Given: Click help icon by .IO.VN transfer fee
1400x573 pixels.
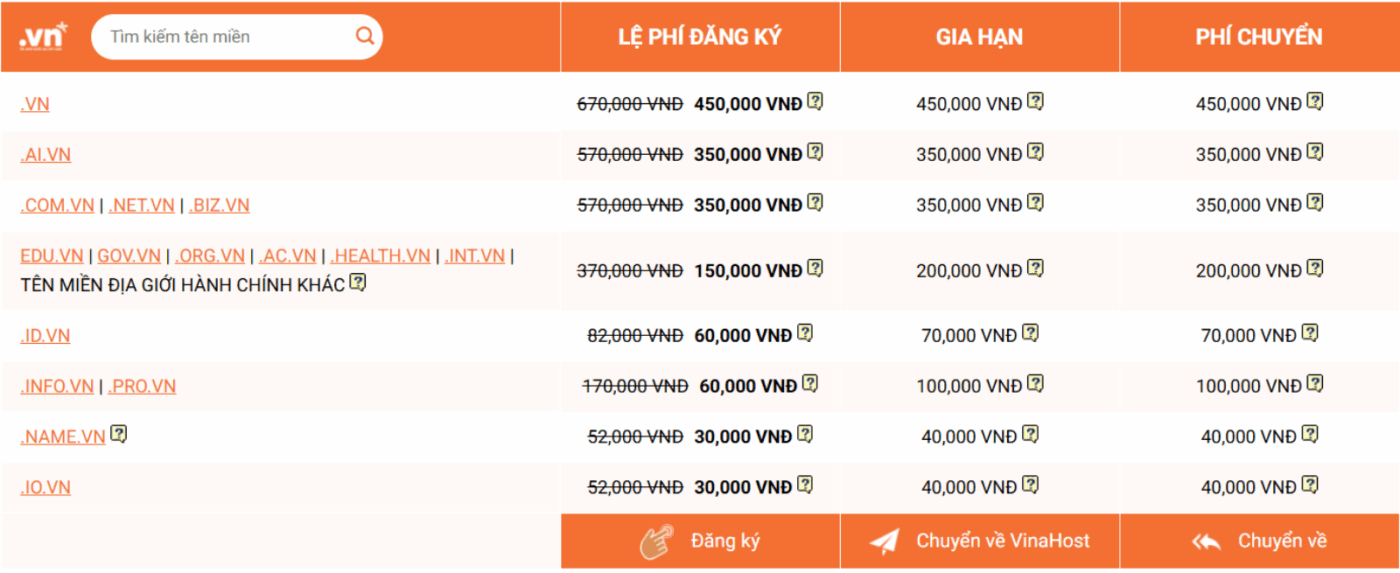Looking at the screenshot, I should coord(1310,486).
